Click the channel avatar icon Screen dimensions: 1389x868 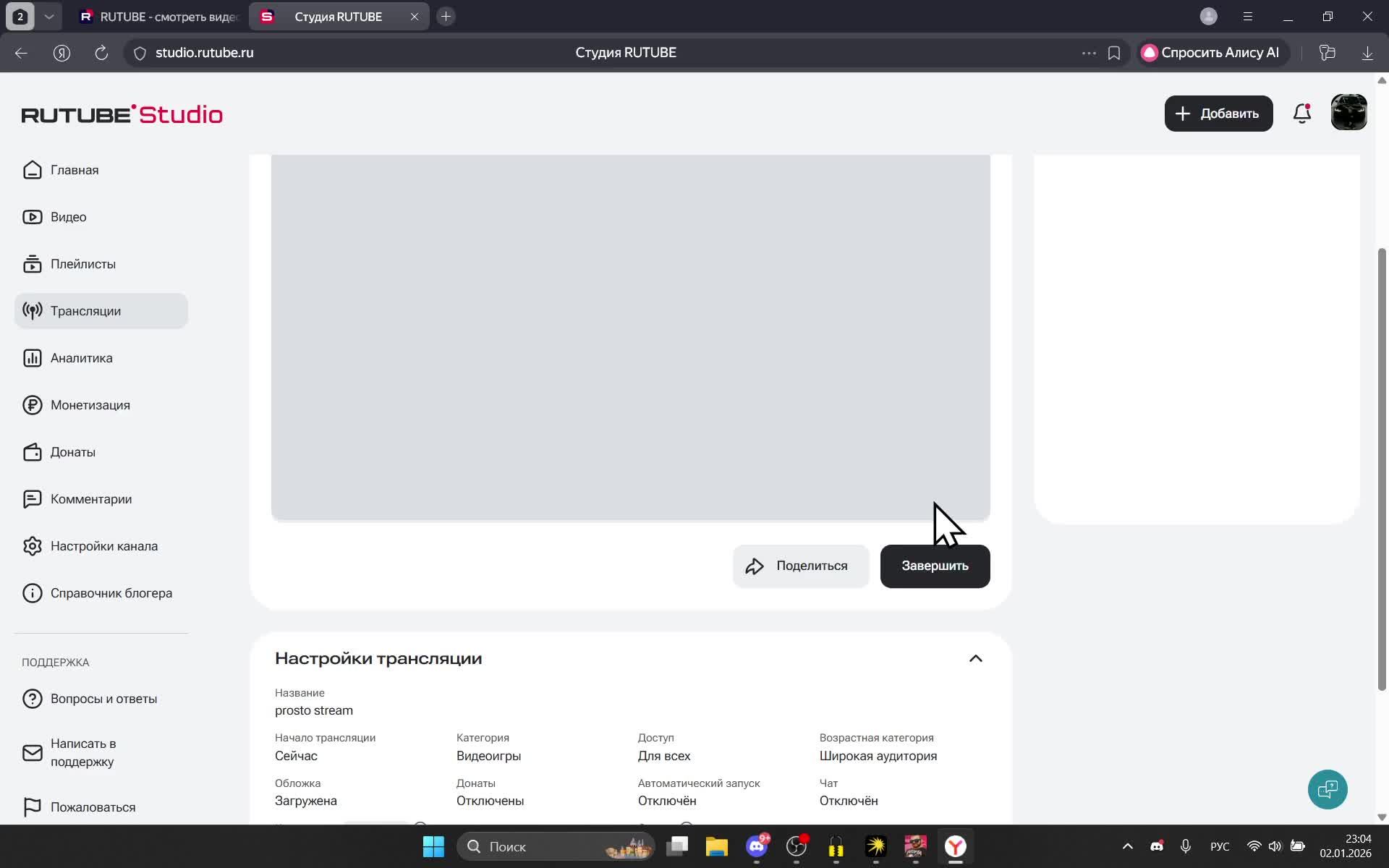tap(1348, 113)
